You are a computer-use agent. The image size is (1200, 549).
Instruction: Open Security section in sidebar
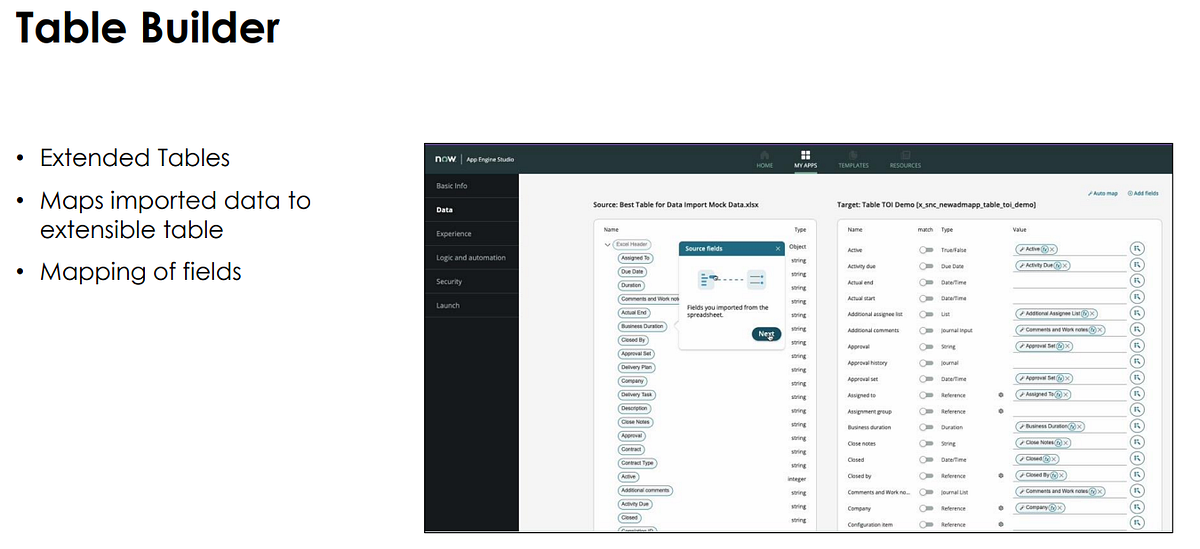click(x=472, y=282)
